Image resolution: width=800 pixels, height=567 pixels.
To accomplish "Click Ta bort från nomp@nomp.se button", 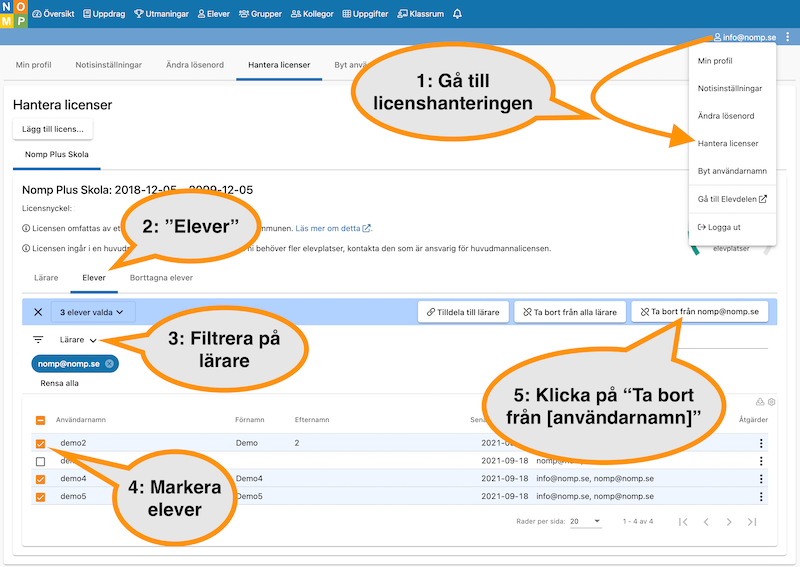I will 700,311.
